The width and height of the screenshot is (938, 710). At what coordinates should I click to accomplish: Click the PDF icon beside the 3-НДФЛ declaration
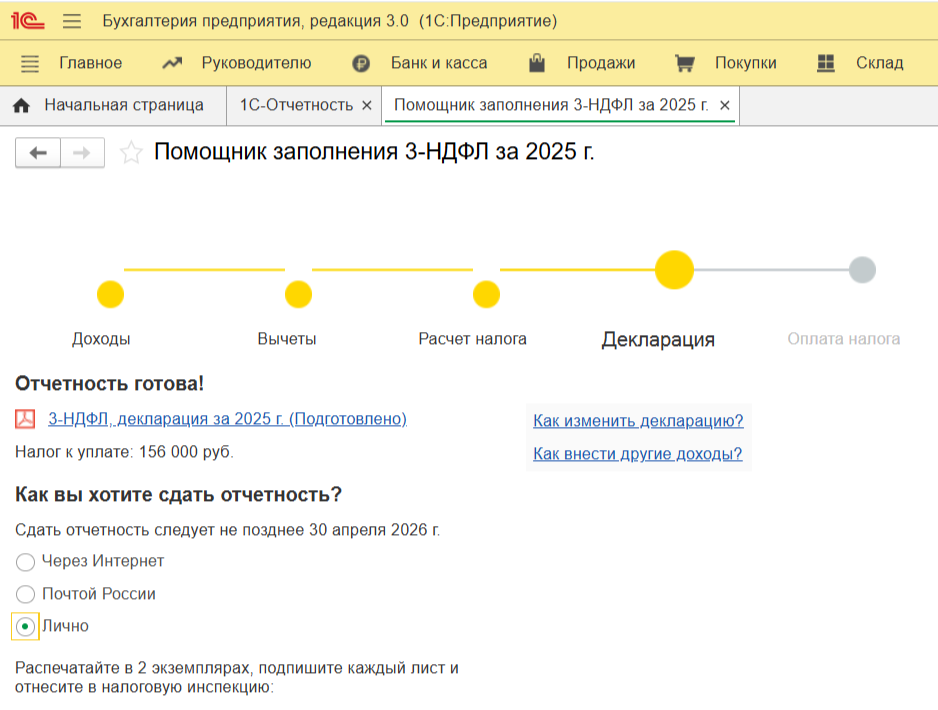point(26,419)
